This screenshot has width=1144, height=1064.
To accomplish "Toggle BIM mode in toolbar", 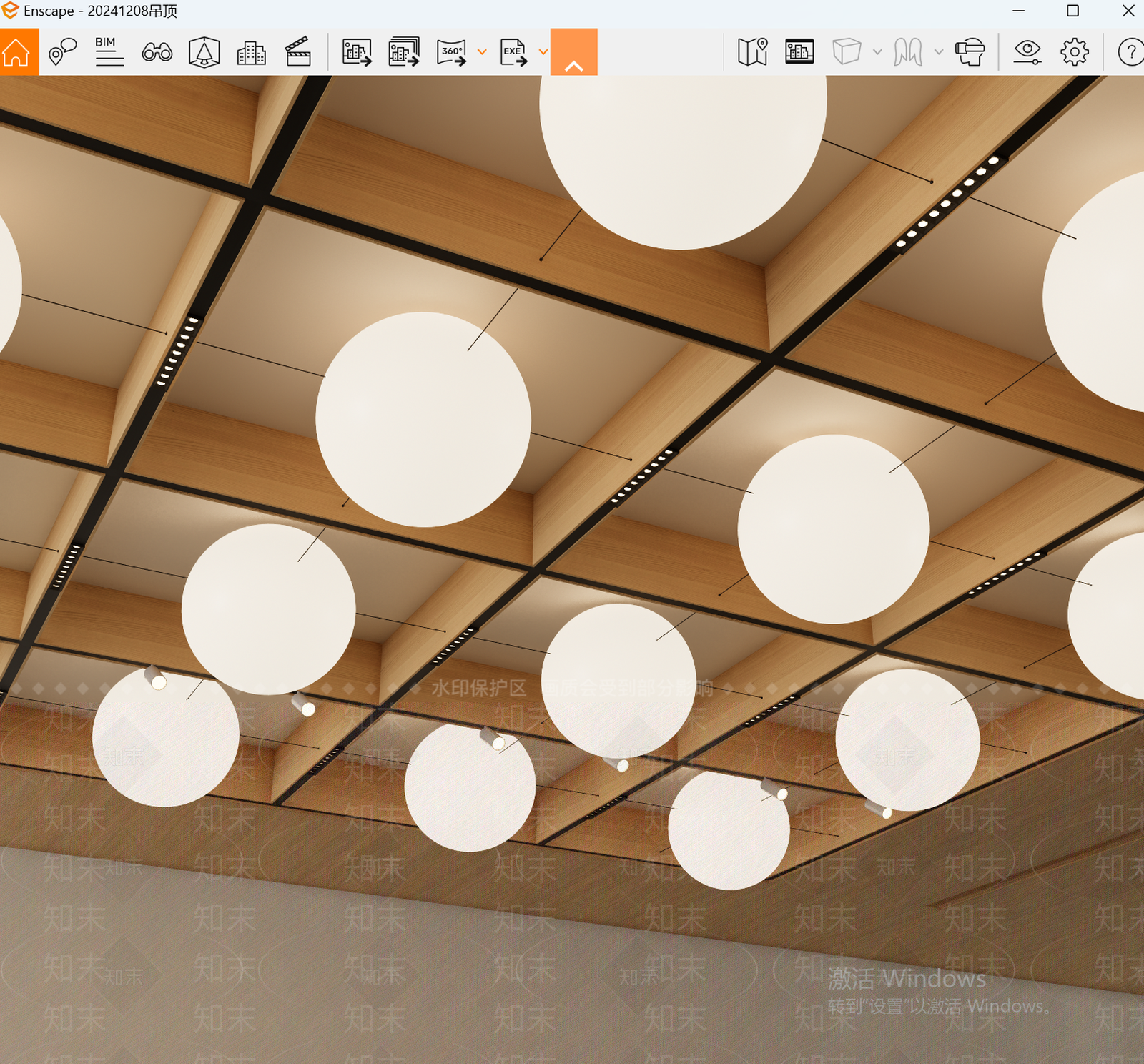I will (109, 51).
